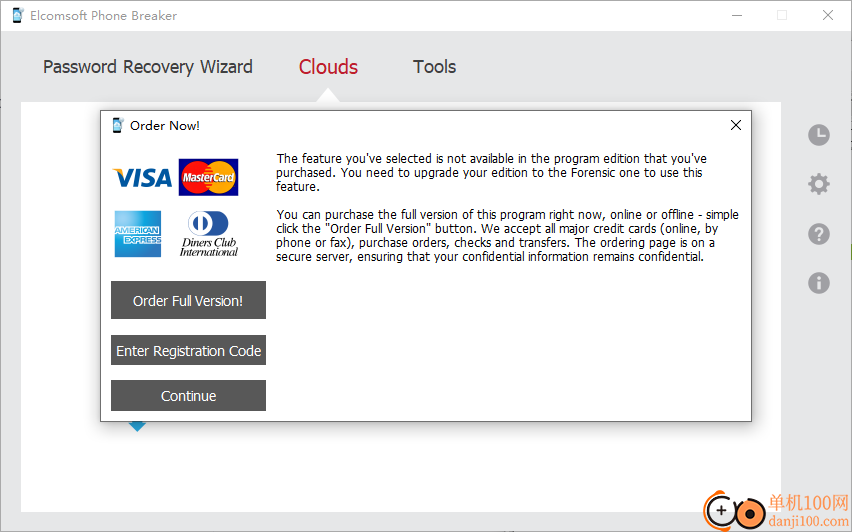Close the Elcomsoft Phone Breaker window
852x532 pixels.
[x=828, y=15]
